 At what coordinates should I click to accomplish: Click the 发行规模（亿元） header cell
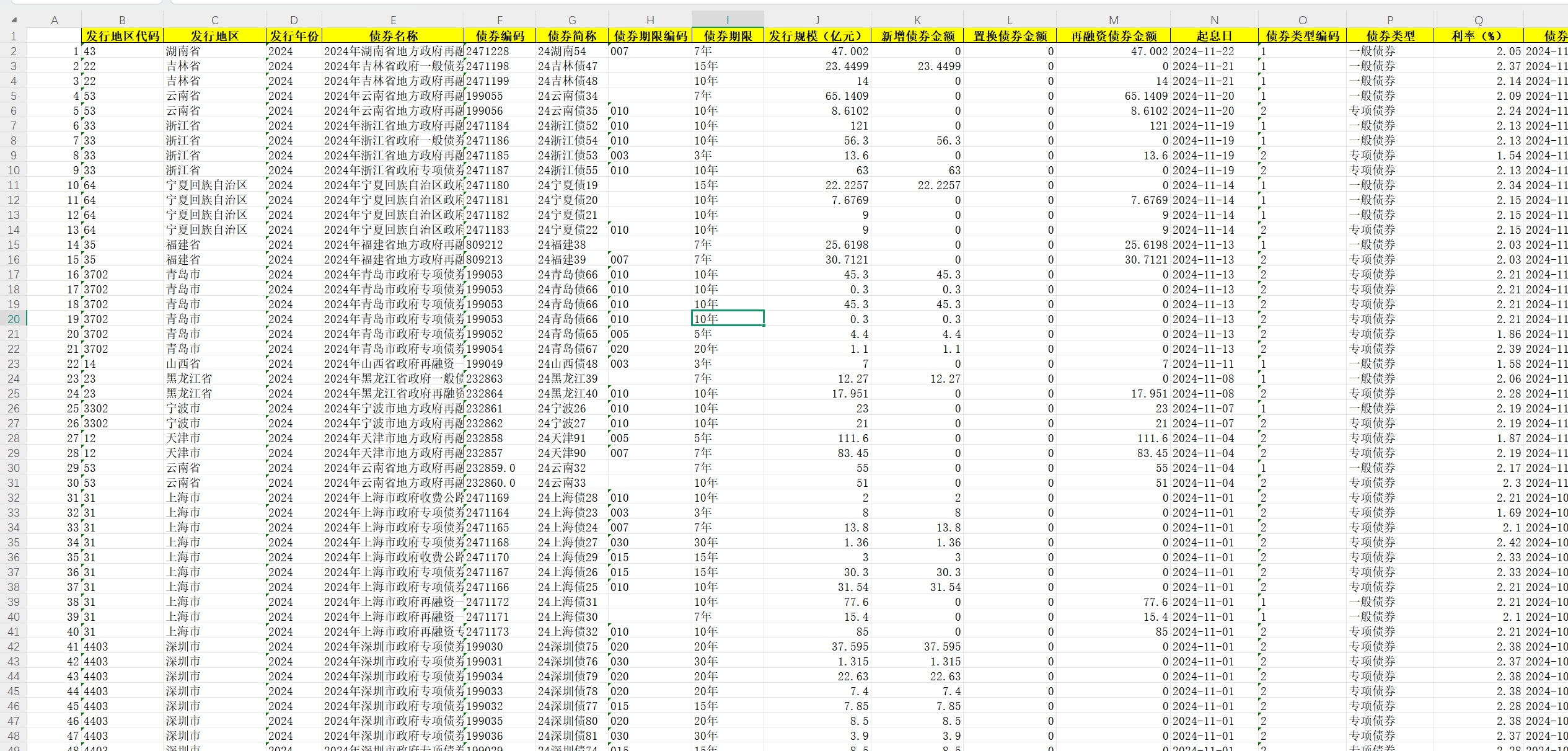tap(817, 36)
